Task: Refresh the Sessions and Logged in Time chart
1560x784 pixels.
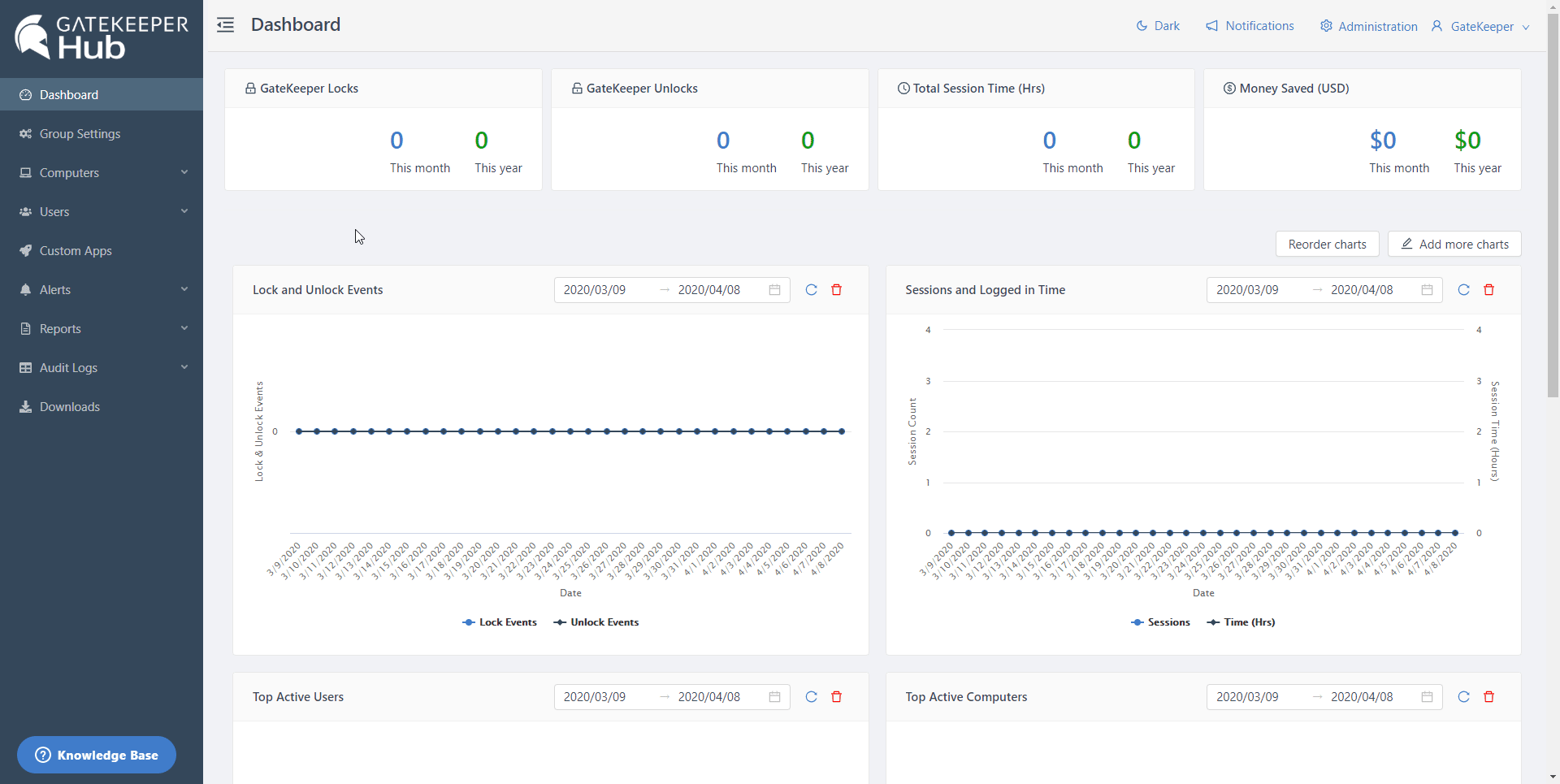Action: pyautogui.click(x=1463, y=290)
